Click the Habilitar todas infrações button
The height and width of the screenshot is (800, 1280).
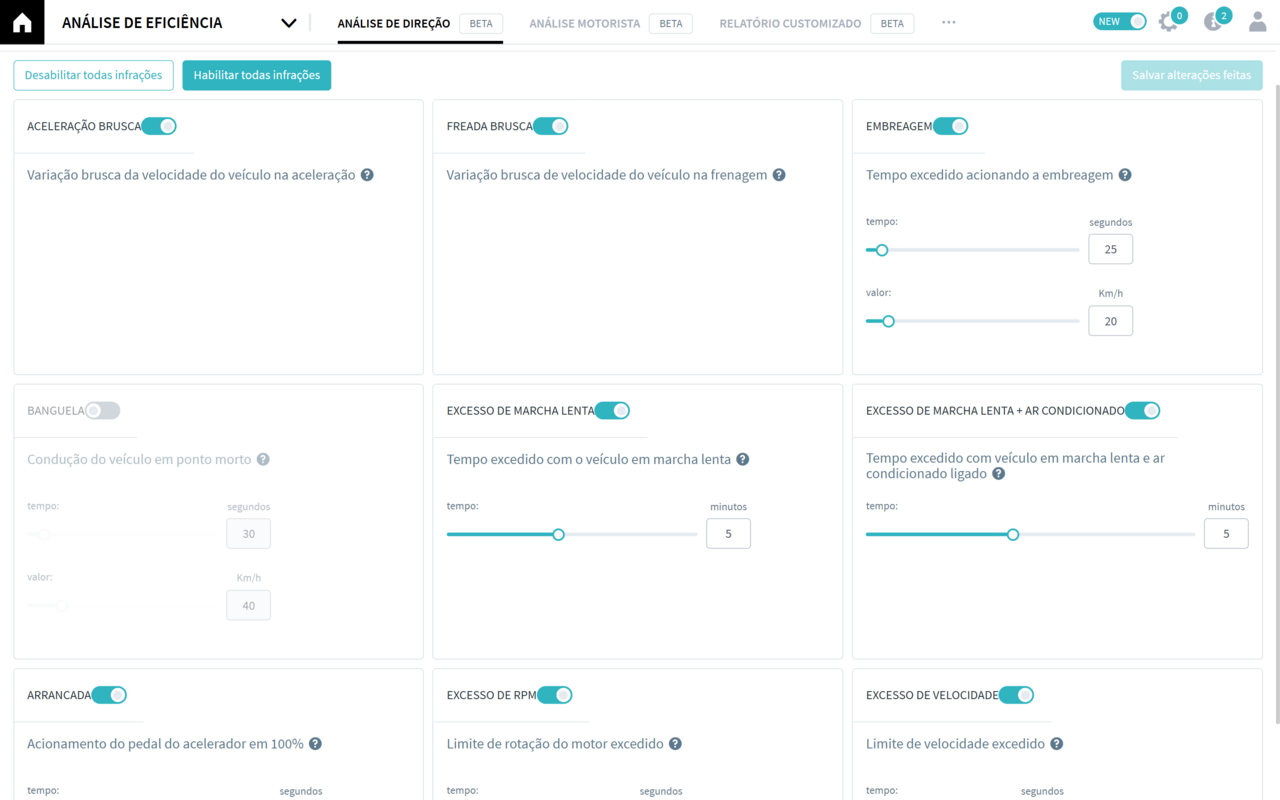256,75
